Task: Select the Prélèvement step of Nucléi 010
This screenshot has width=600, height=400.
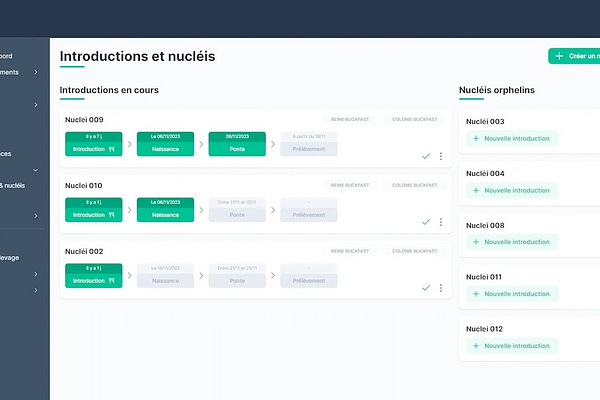Action: [x=309, y=210]
